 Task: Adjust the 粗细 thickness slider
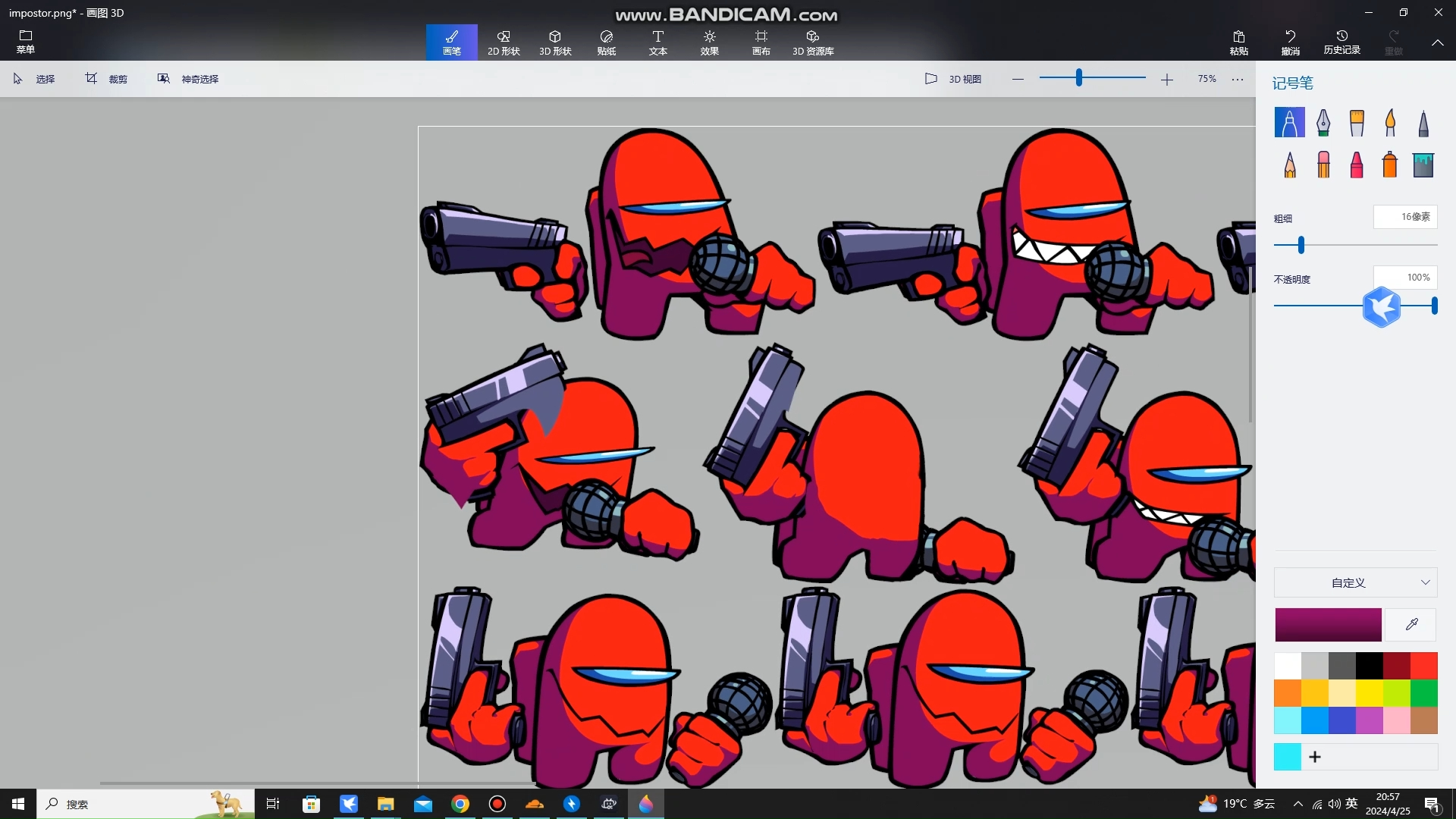[x=1301, y=245]
